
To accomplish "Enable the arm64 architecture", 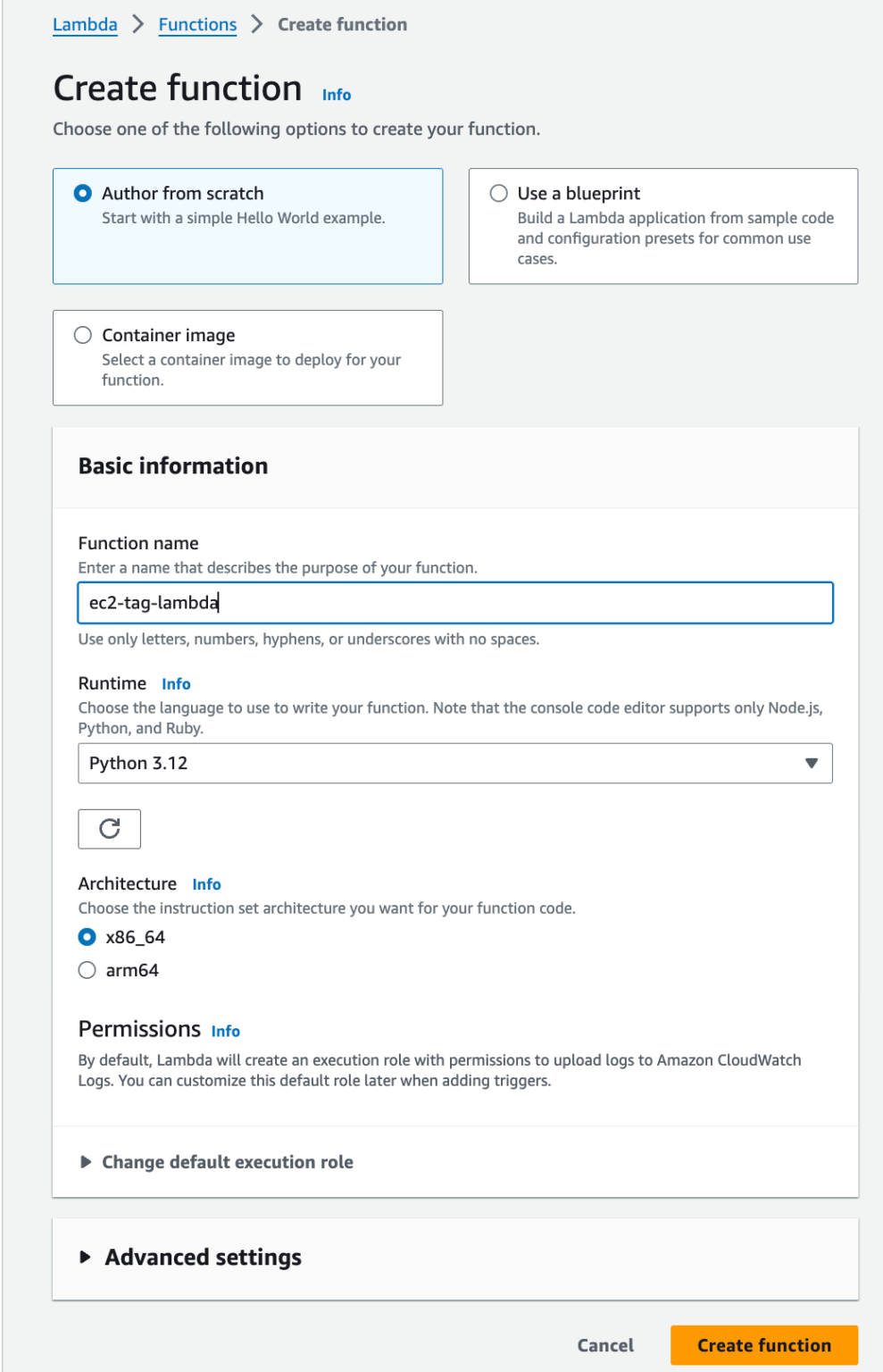I will 86,969.
